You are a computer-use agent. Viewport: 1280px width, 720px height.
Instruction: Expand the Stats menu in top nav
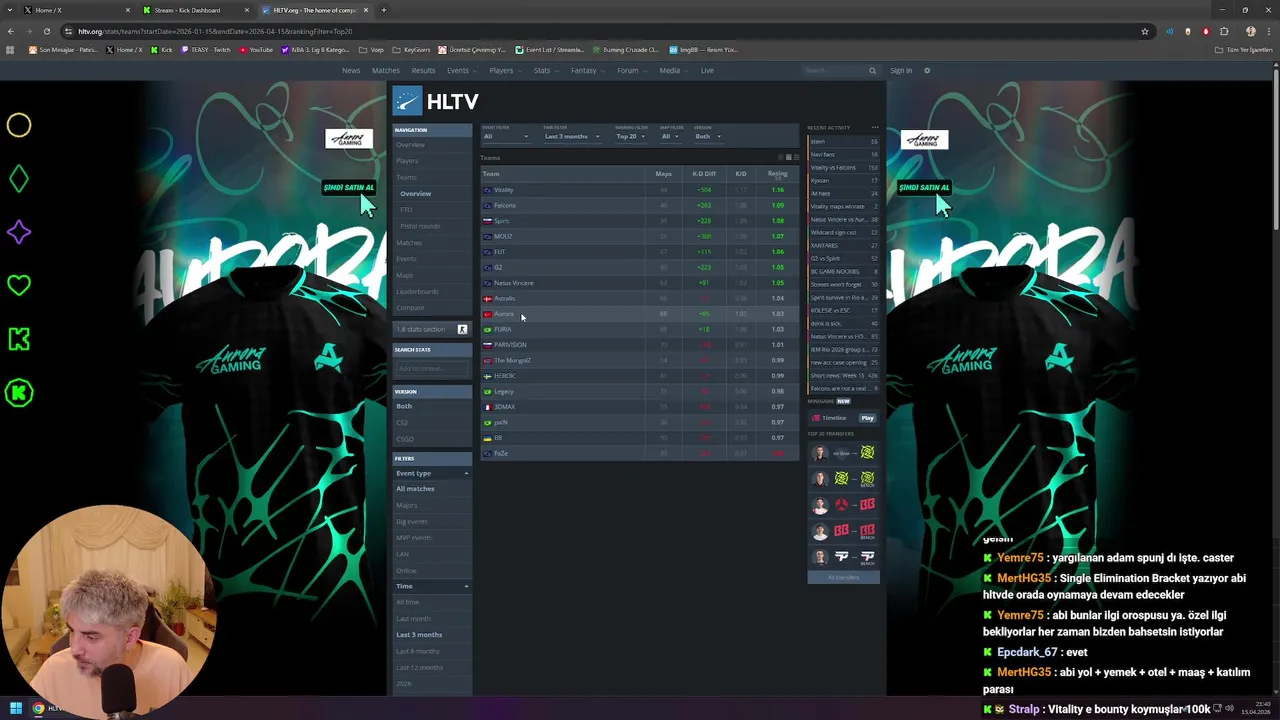(x=544, y=70)
